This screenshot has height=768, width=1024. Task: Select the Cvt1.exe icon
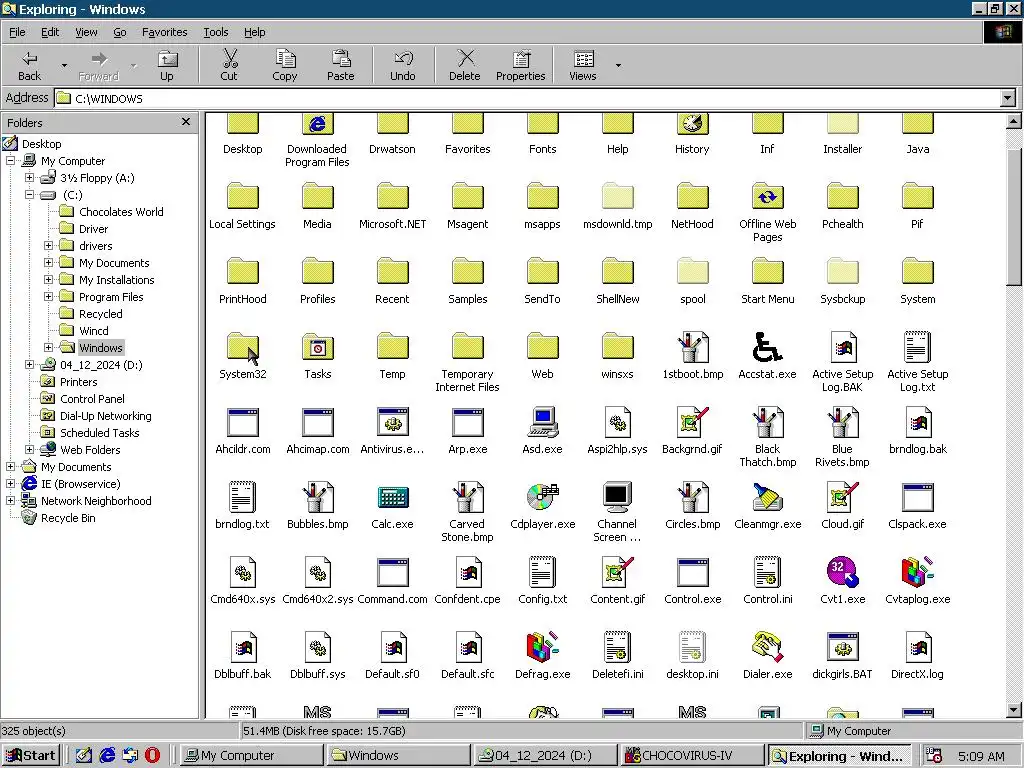coord(842,573)
